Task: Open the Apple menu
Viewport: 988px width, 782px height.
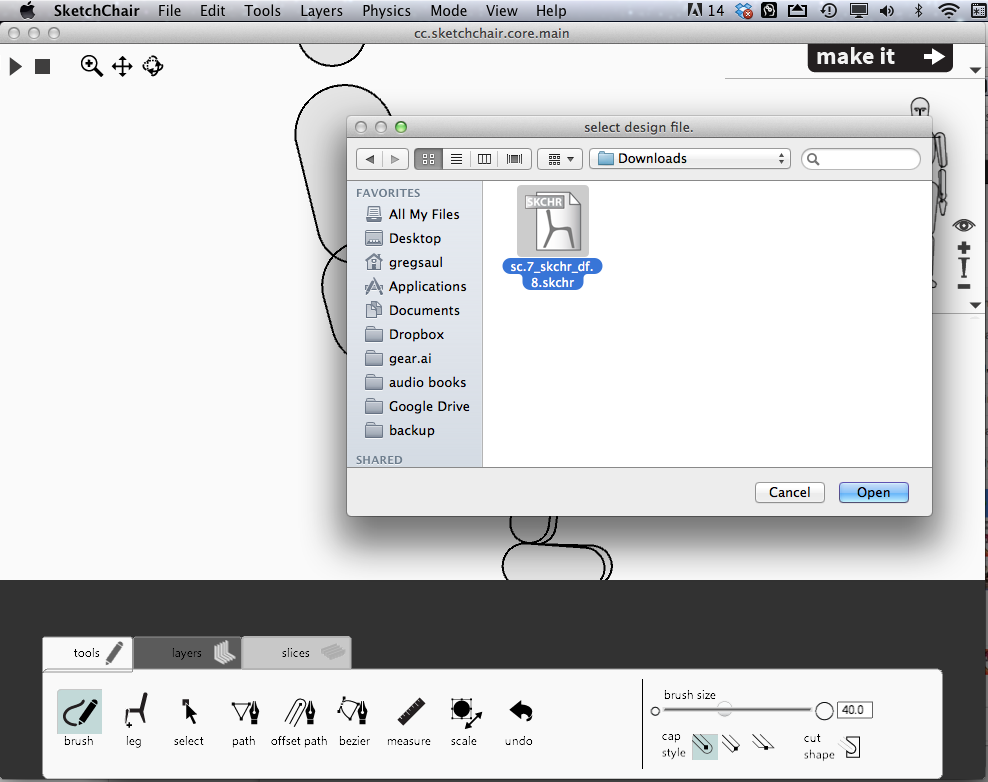Action: point(27,11)
